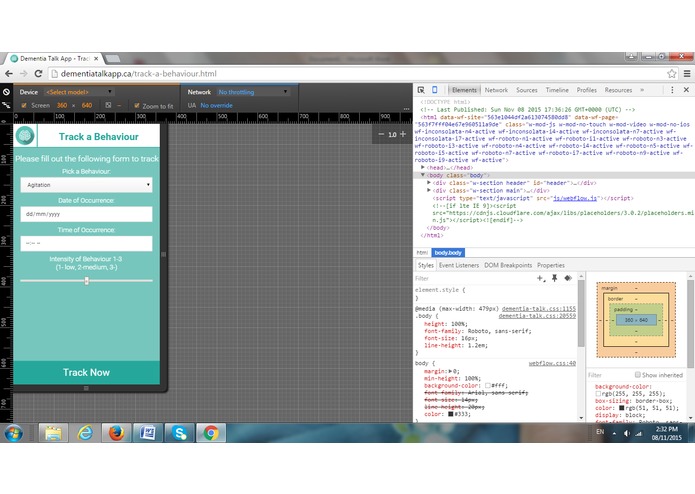The height and width of the screenshot is (494, 695).
Task: Expand the w-section header div
Action: coord(429,183)
